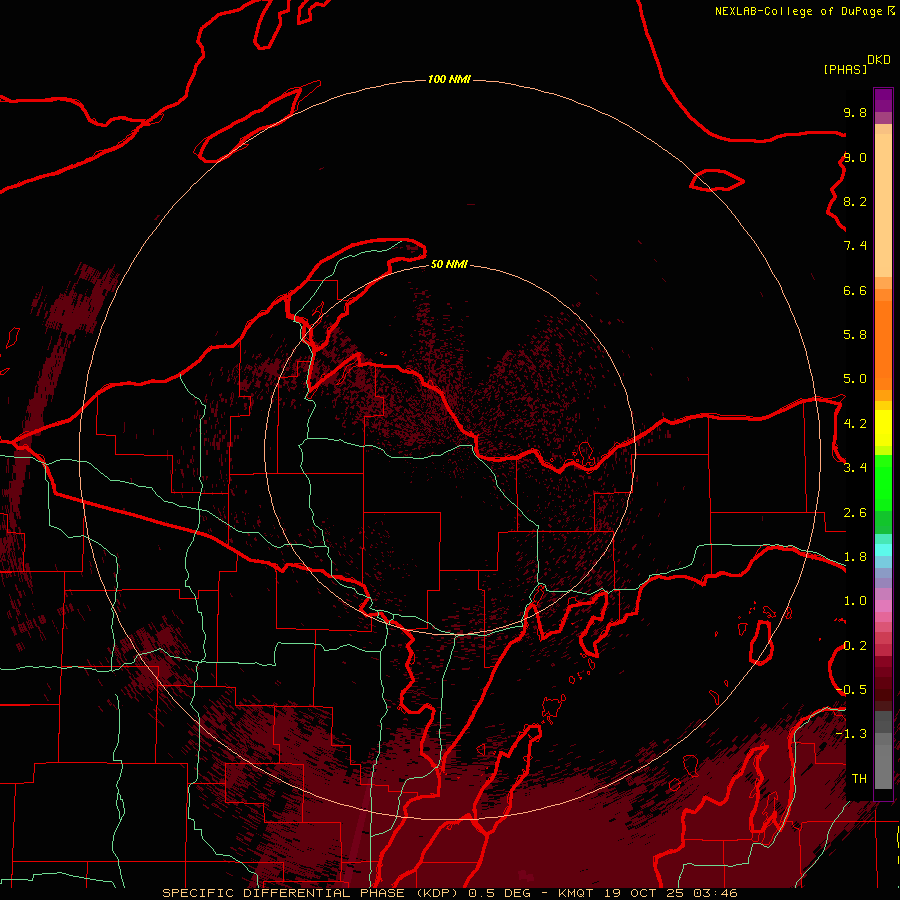Image resolution: width=900 pixels, height=900 pixels.
Task: Click the KMQT station identifier in the caption
Action: click(576, 893)
